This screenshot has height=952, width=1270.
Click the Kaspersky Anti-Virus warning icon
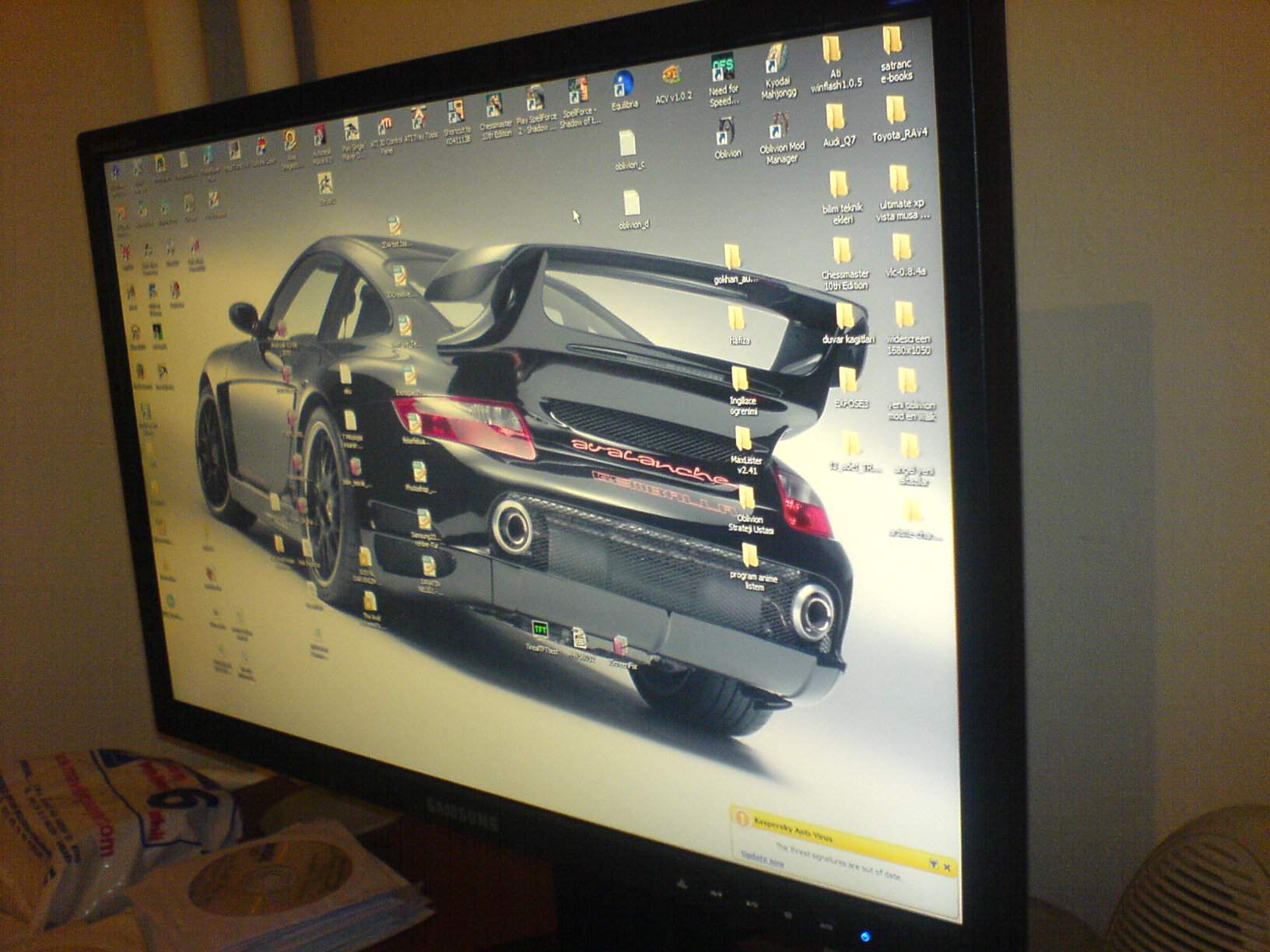tap(742, 819)
